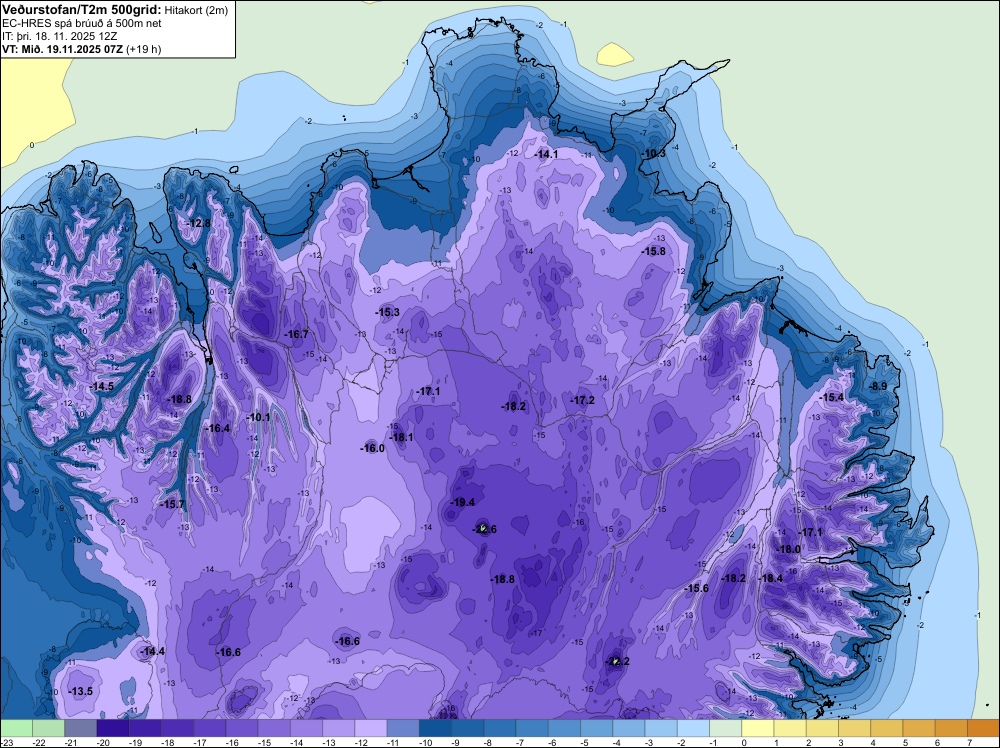This screenshot has height=748, width=1000.
Task: Select the -15.6 temperature label
Action: point(696,588)
